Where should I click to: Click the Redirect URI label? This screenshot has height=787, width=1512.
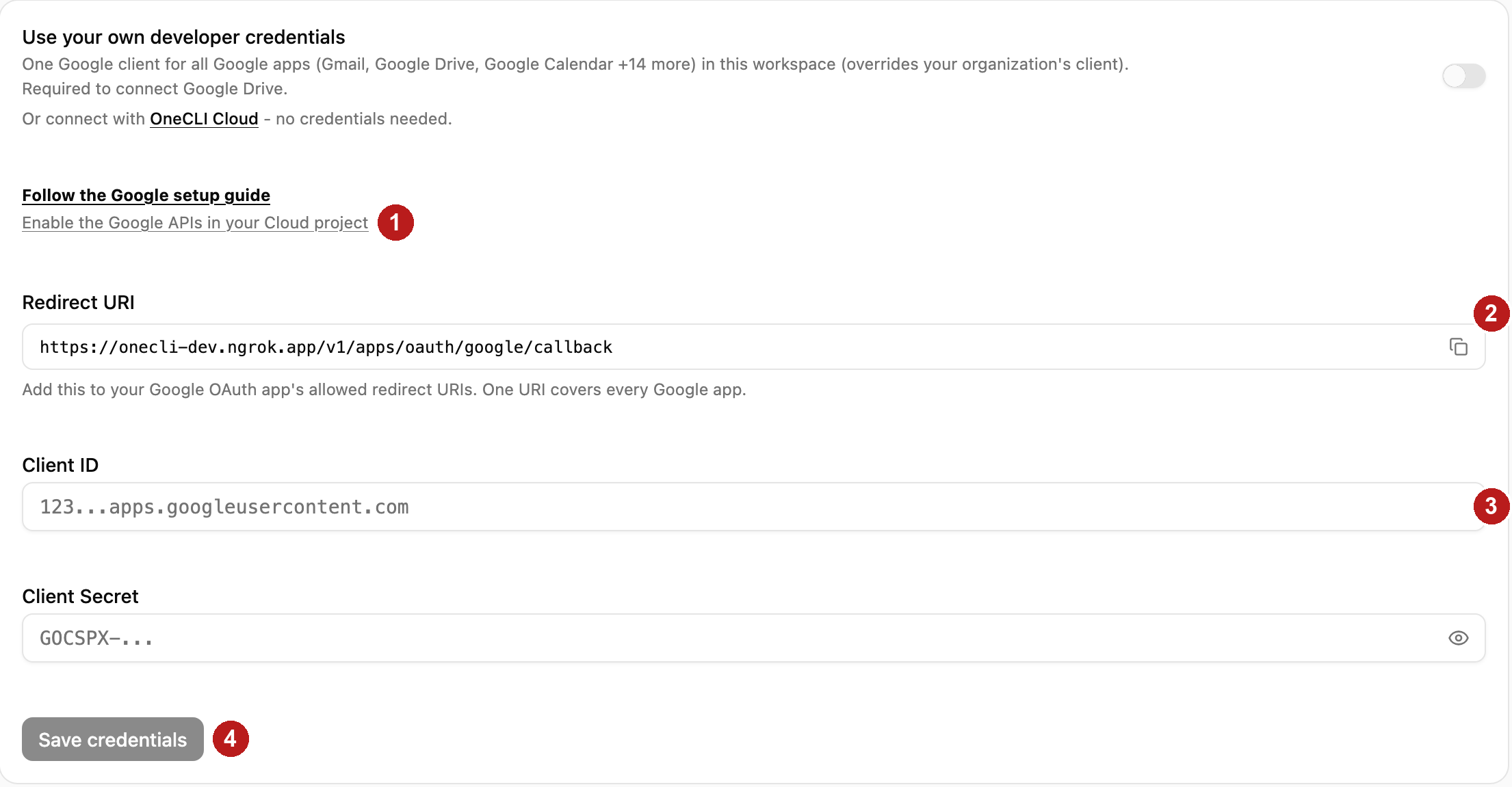(78, 302)
